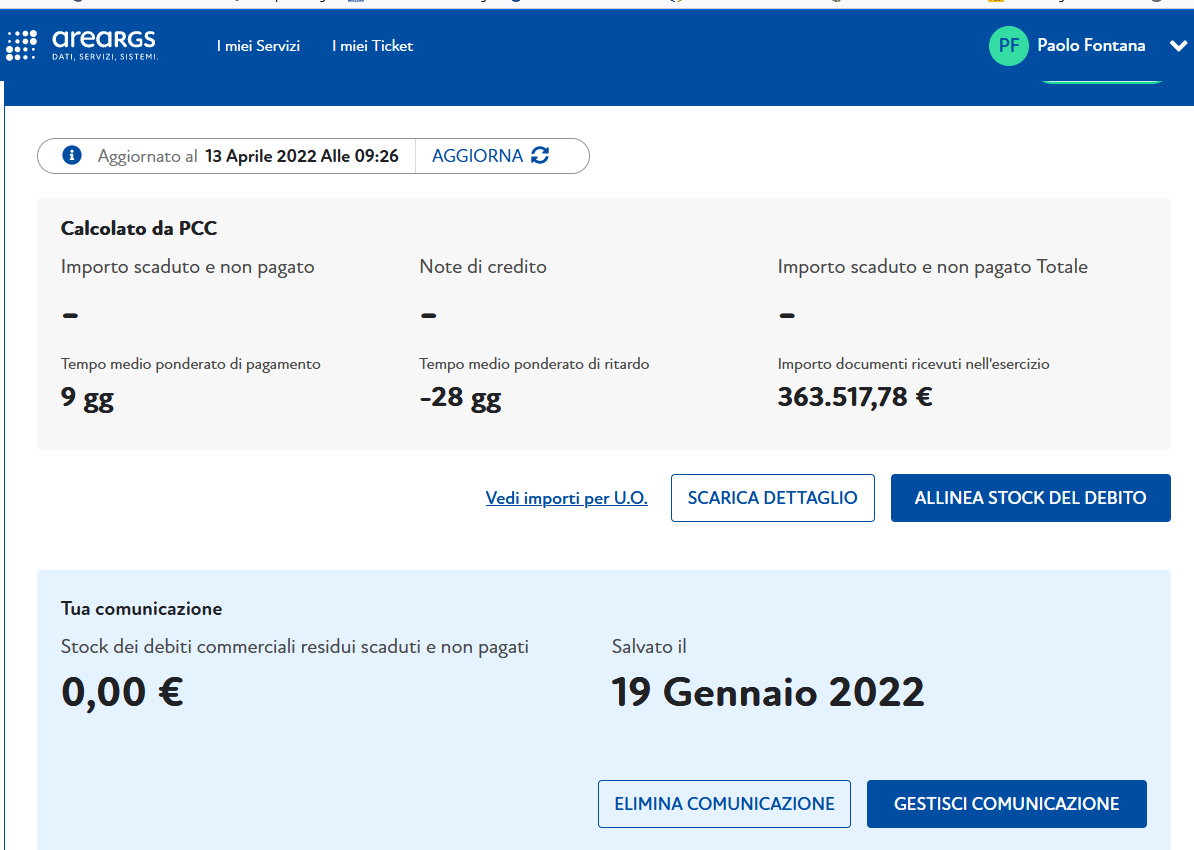Click ALLINEA STOCK DEL DEBITO
Viewport: 1194px width, 850px height.
[x=1030, y=498]
